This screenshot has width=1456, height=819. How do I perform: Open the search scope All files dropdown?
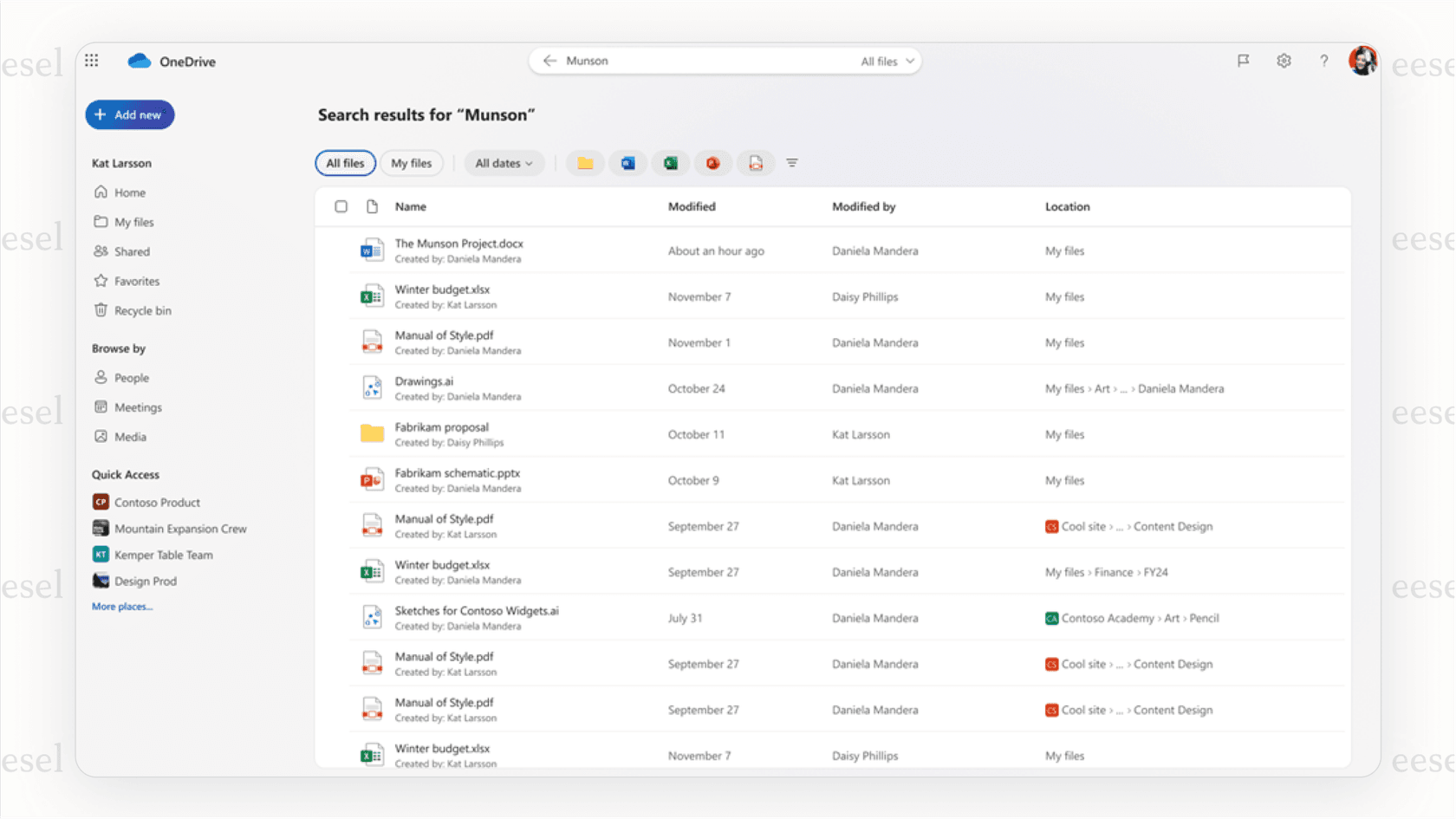coord(885,61)
